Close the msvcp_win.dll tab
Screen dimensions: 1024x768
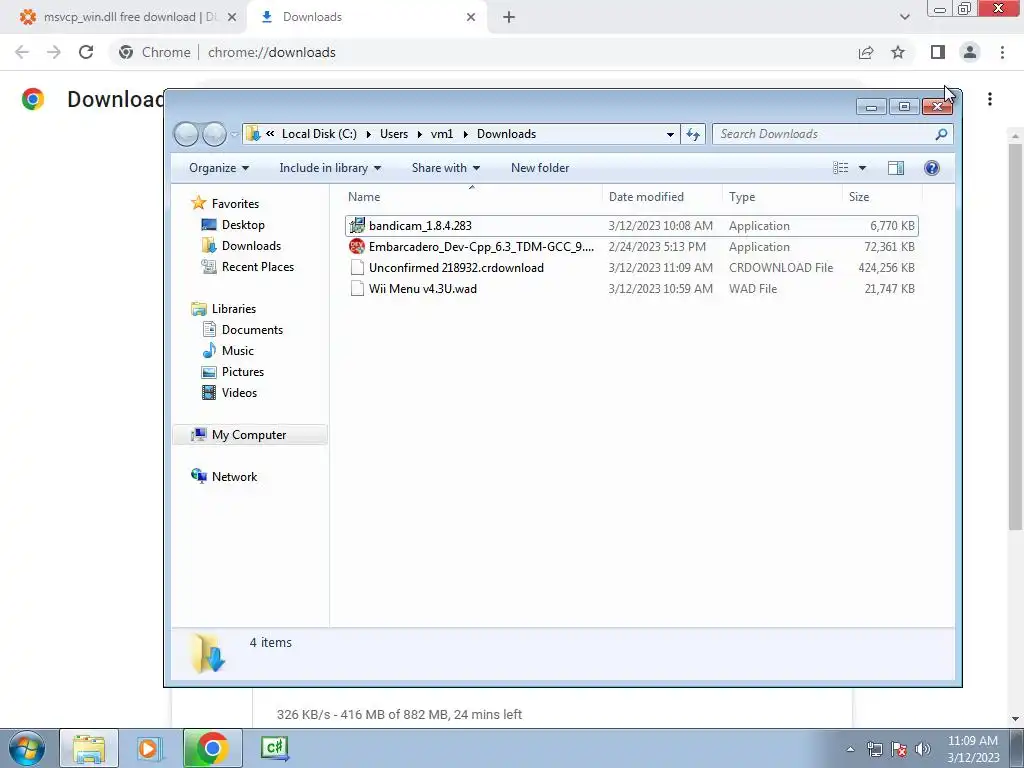click(232, 17)
